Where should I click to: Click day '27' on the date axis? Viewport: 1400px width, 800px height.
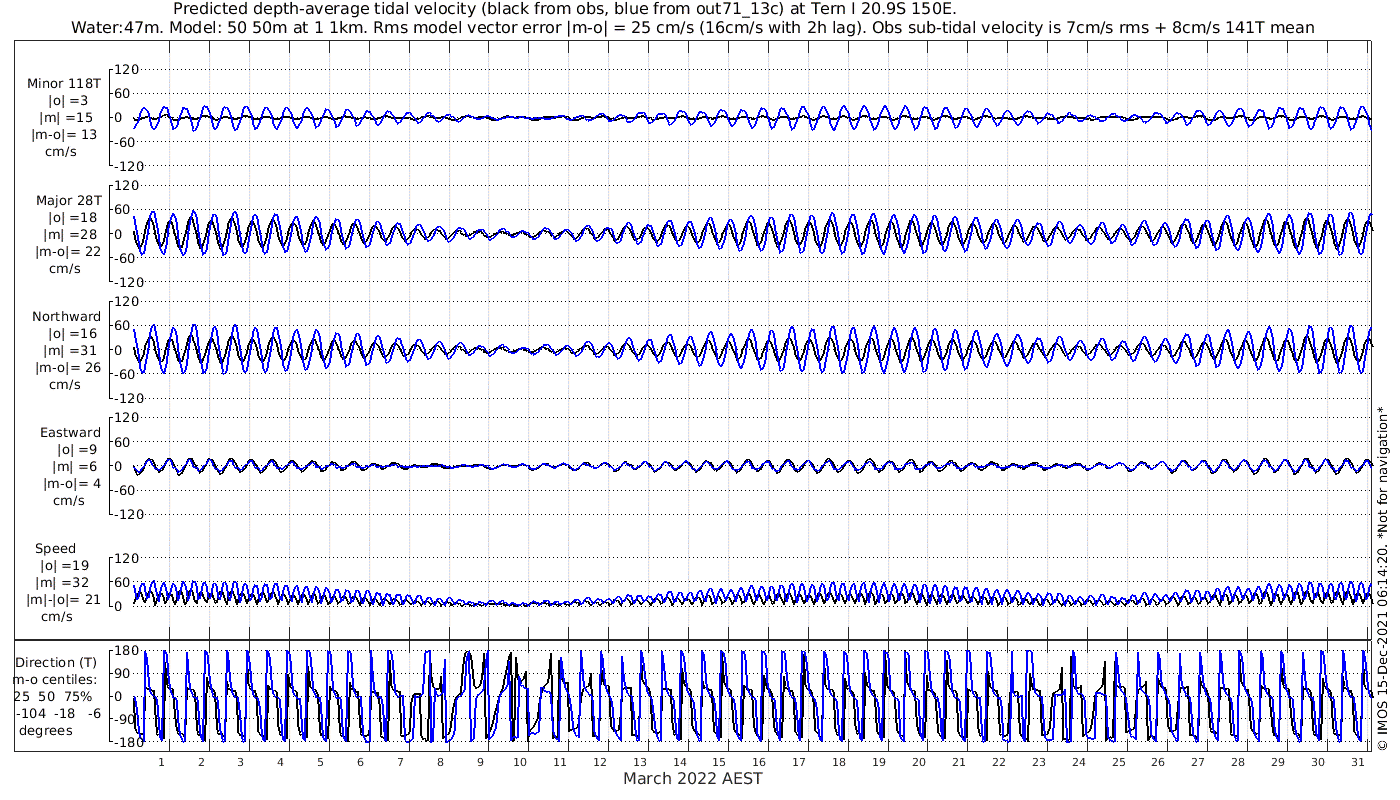pos(1198,761)
